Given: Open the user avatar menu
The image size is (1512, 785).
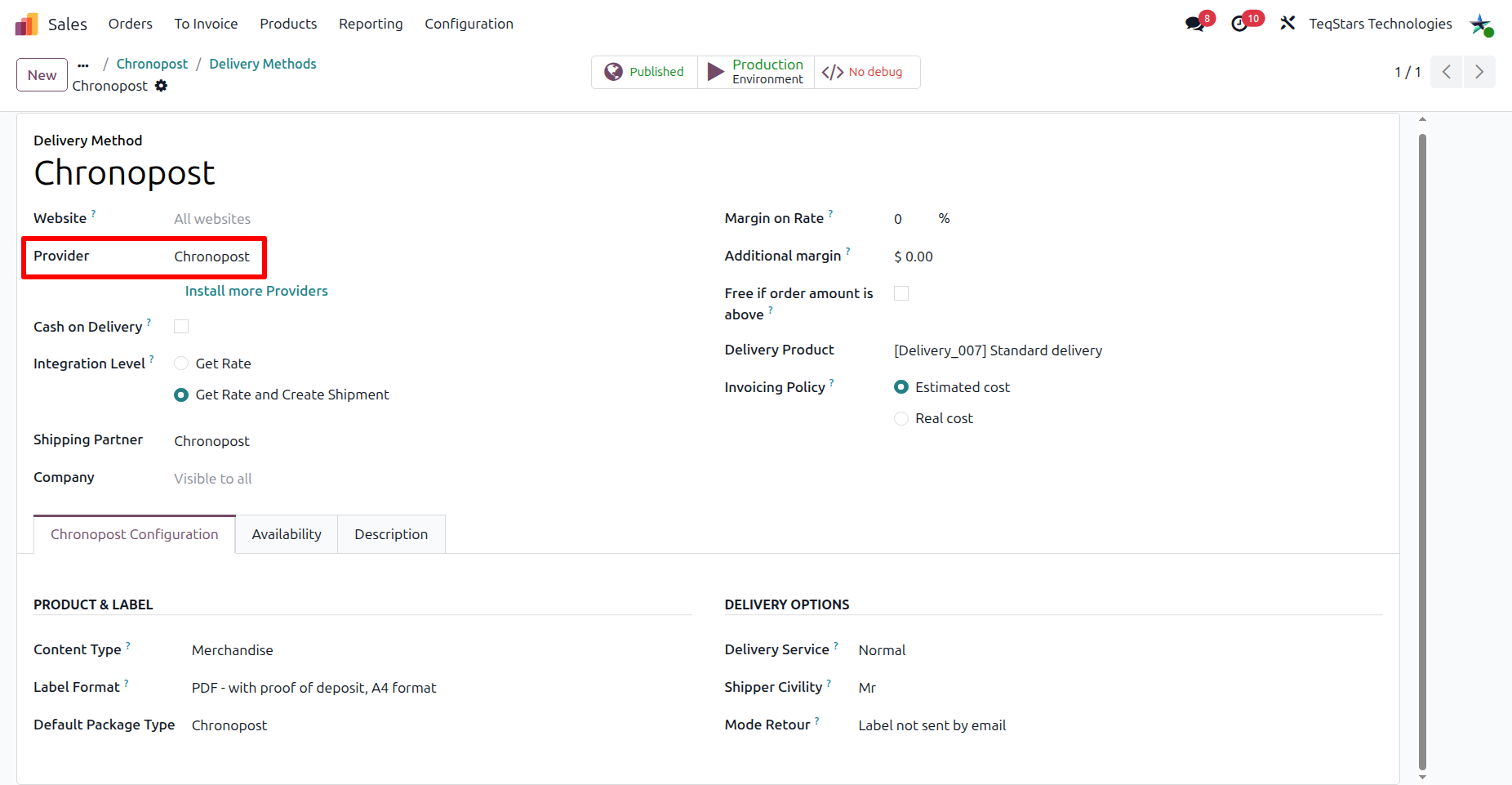Looking at the screenshot, I should (1481, 24).
